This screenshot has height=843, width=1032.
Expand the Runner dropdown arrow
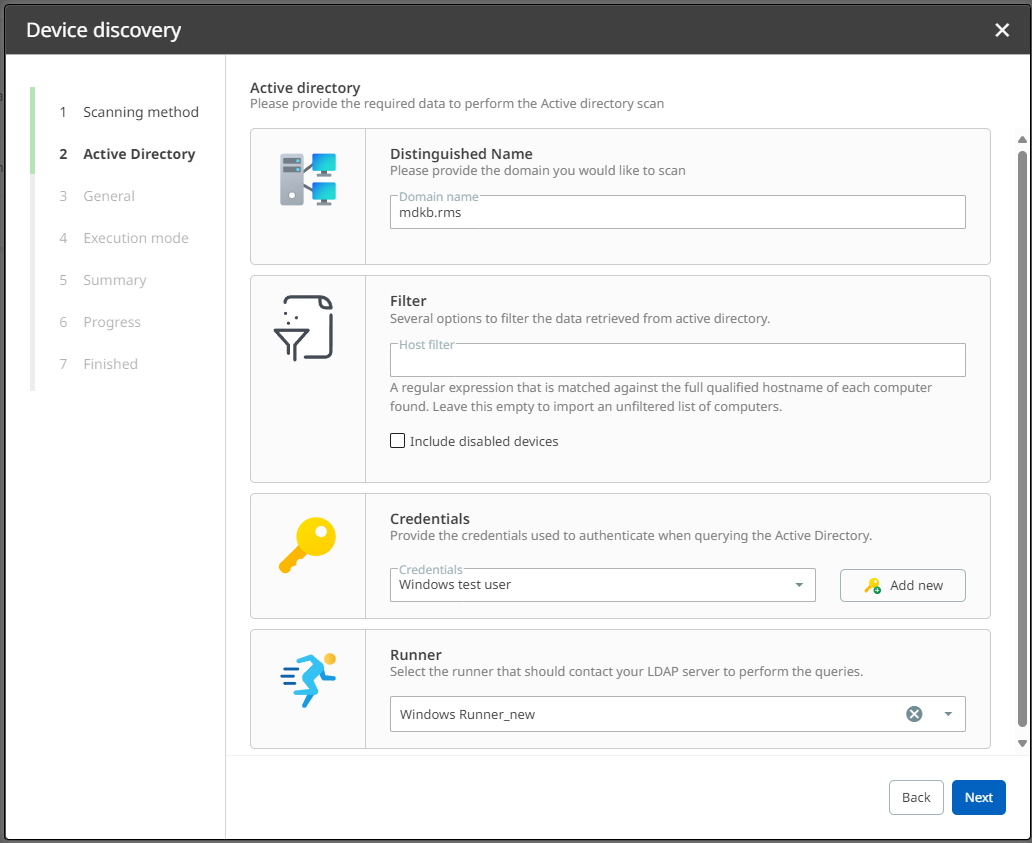[948, 714]
